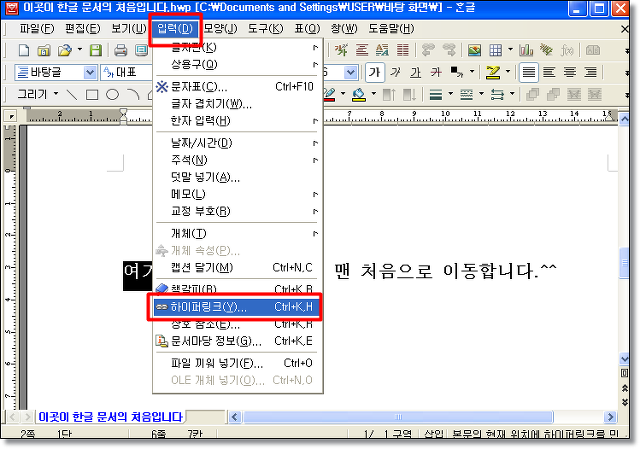Image resolution: width=640 pixels, height=449 pixels.
Task: Expand the highlighter dropdown arrow
Action: coord(508,72)
